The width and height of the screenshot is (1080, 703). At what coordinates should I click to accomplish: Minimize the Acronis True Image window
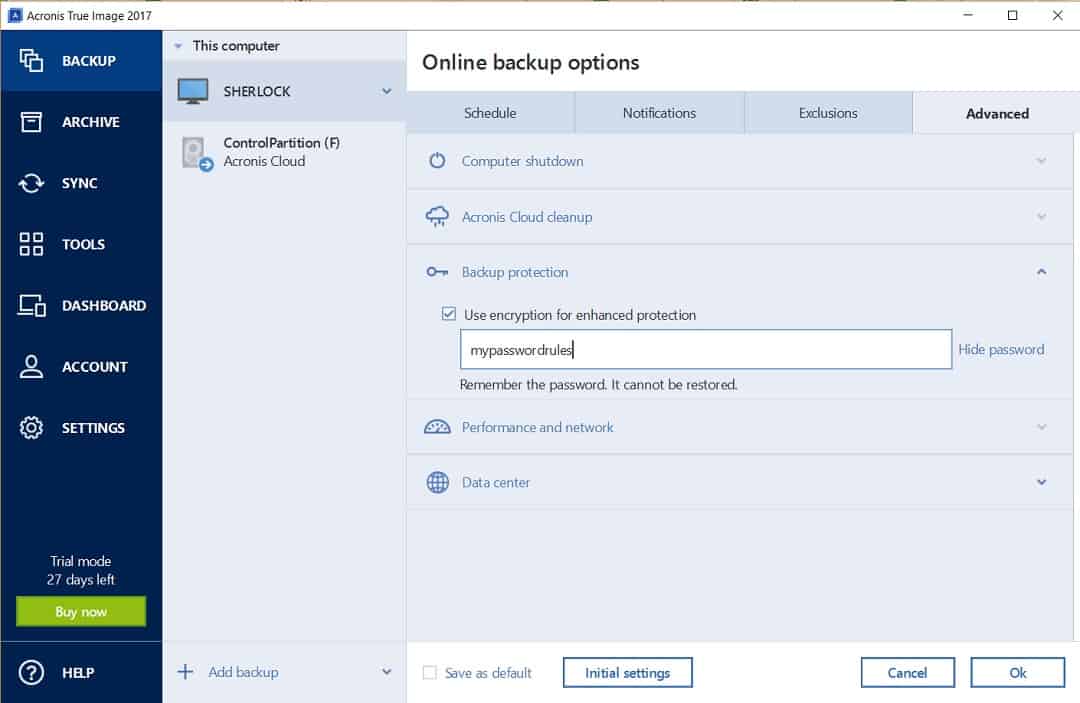pyautogui.click(x=968, y=15)
